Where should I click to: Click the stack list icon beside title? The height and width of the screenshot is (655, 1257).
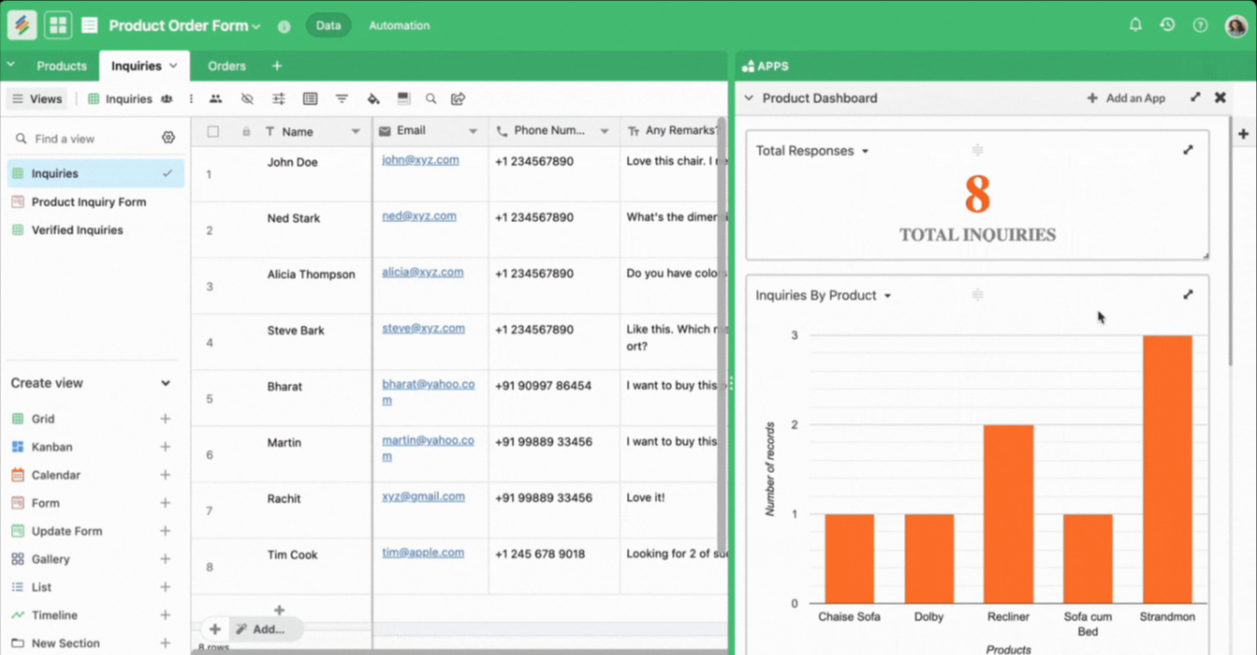(x=90, y=25)
